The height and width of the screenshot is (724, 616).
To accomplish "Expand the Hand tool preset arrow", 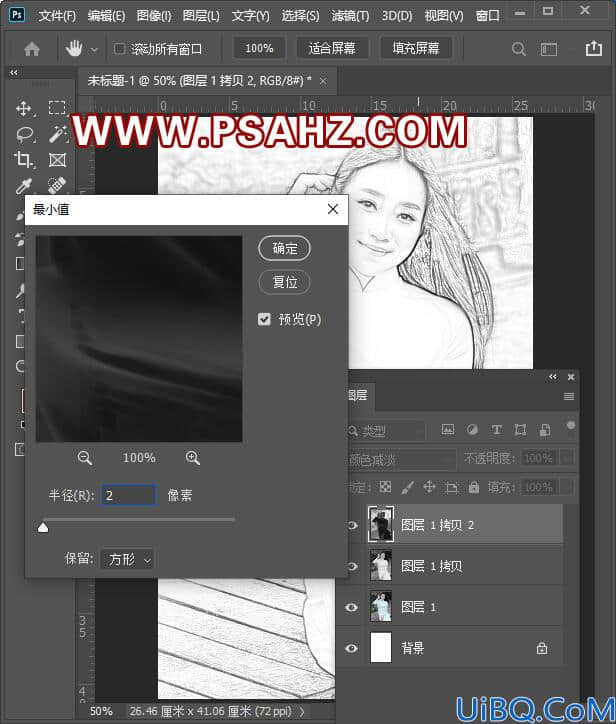I will click(94, 49).
